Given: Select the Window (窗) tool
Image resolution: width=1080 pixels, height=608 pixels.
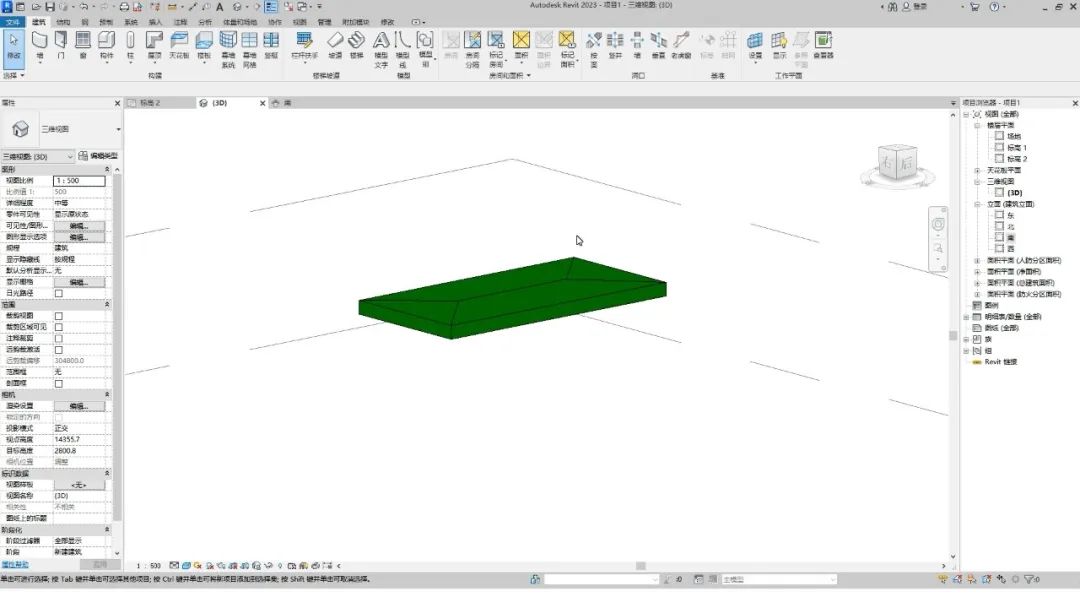Looking at the screenshot, I should click(x=83, y=45).
